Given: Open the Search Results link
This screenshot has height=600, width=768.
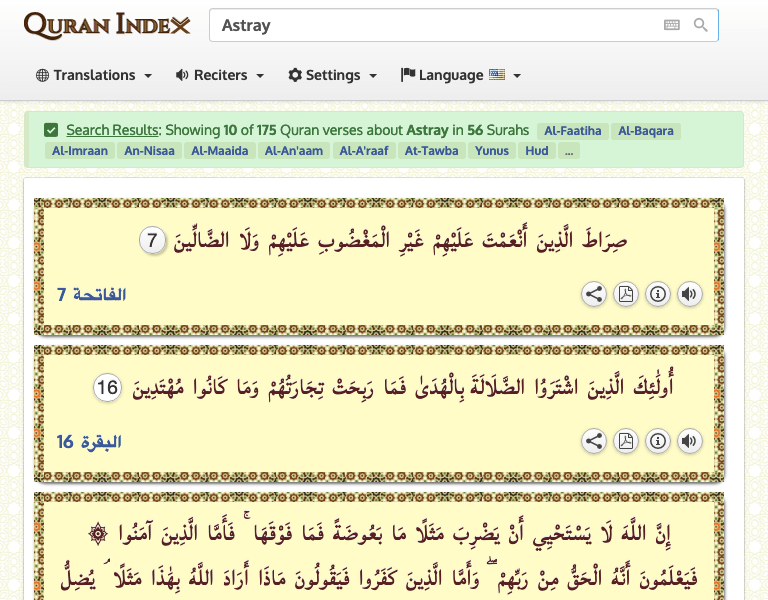Looking at the screenshot, I should click(x=113, y=130).
